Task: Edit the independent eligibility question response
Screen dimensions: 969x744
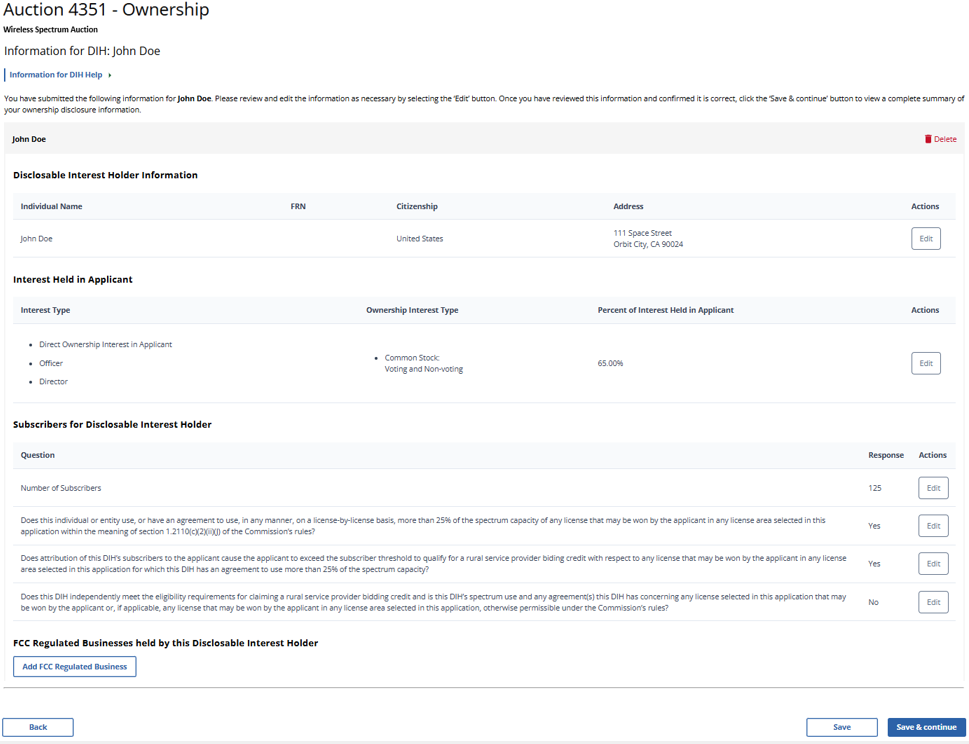Action: tap(932, 602)
